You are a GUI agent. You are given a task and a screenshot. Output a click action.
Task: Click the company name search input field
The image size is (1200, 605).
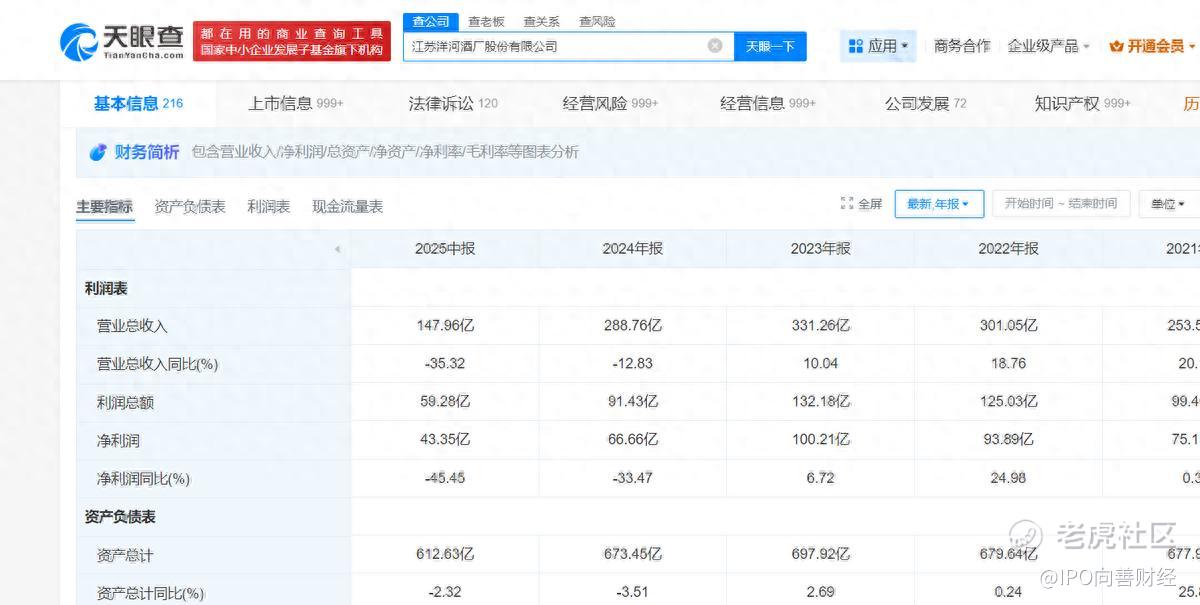[x=555, y=46]
